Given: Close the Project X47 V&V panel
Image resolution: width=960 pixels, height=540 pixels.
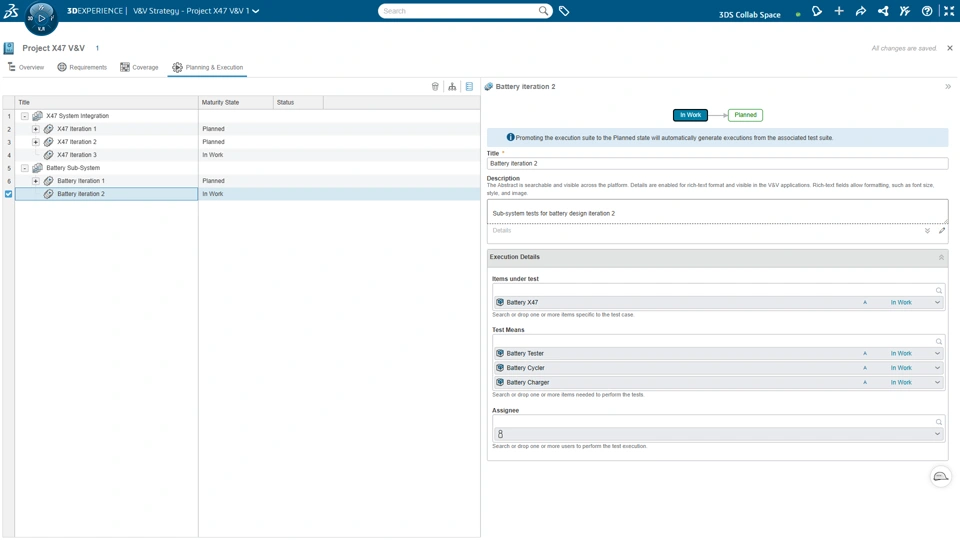Looking at the screenshot, I should [x=950, y=48].
